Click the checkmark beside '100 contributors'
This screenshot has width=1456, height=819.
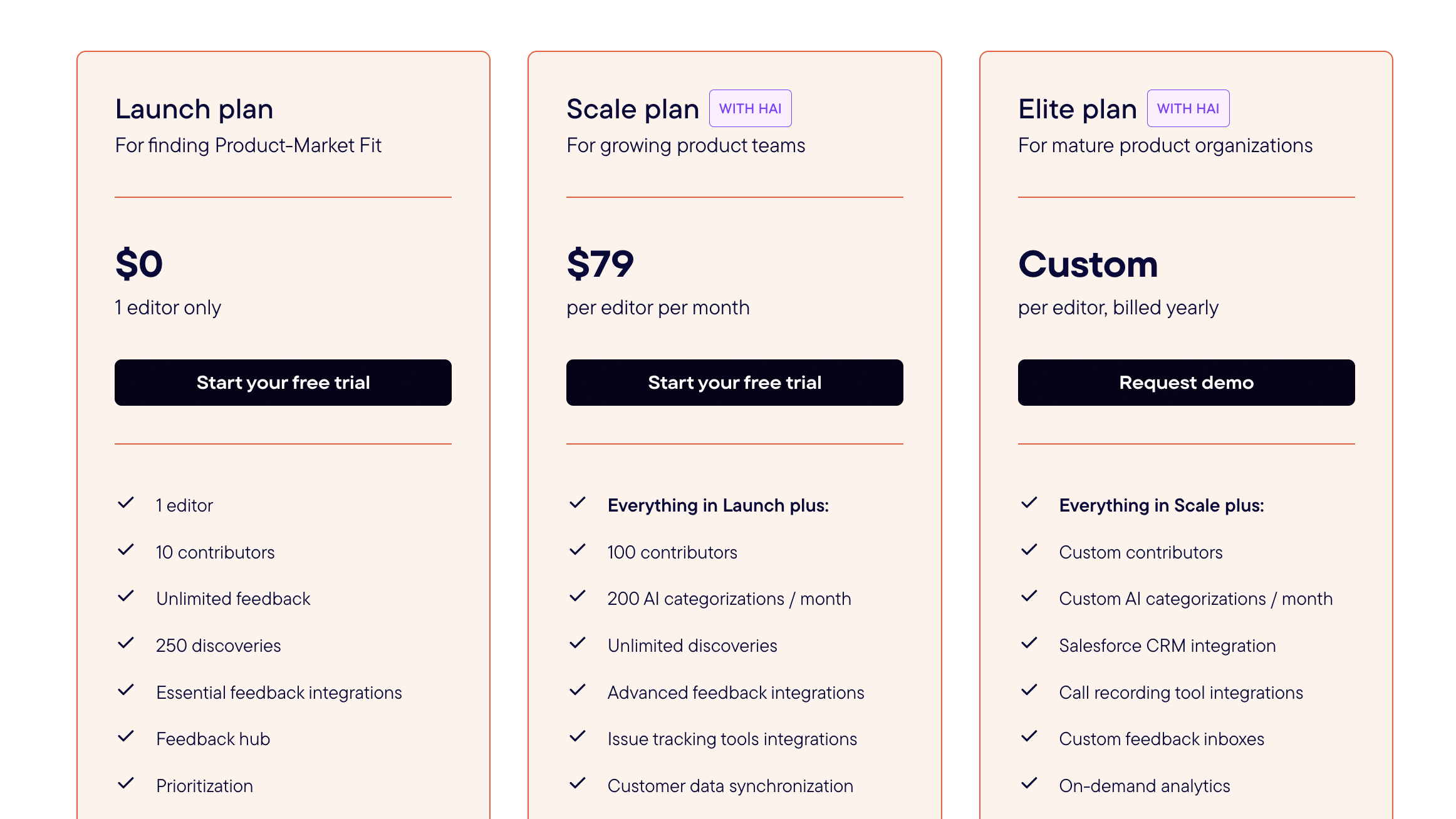[x=578, y=550]
